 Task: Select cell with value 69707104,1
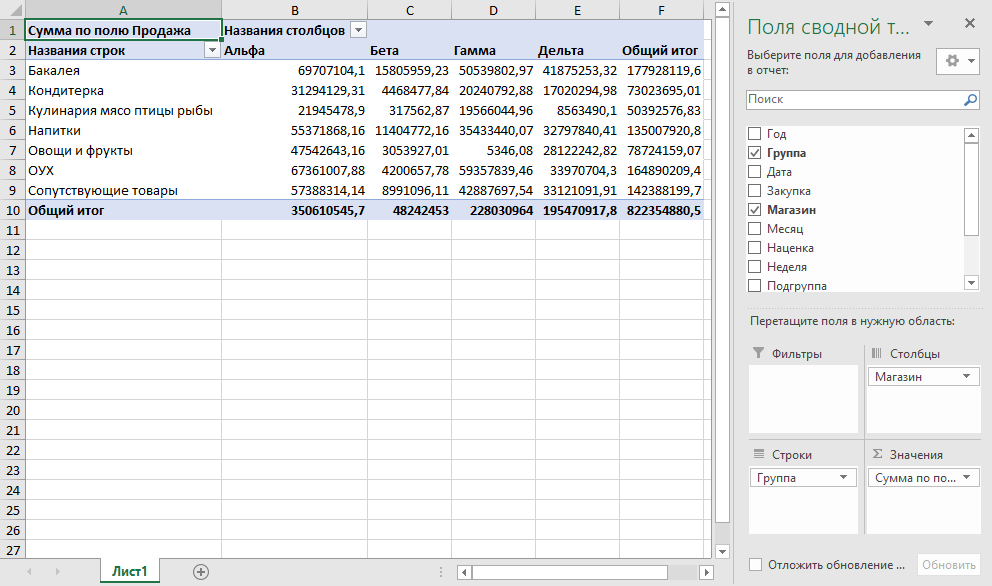[x=295, y=70]
